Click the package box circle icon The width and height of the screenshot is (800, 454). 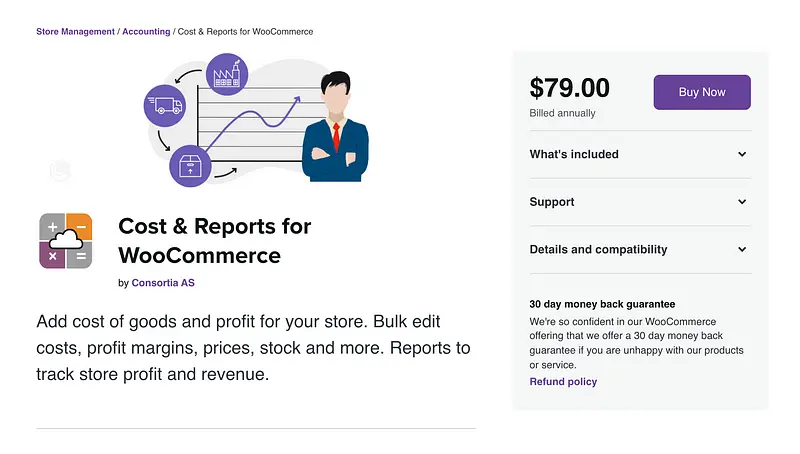pos(189,165)
